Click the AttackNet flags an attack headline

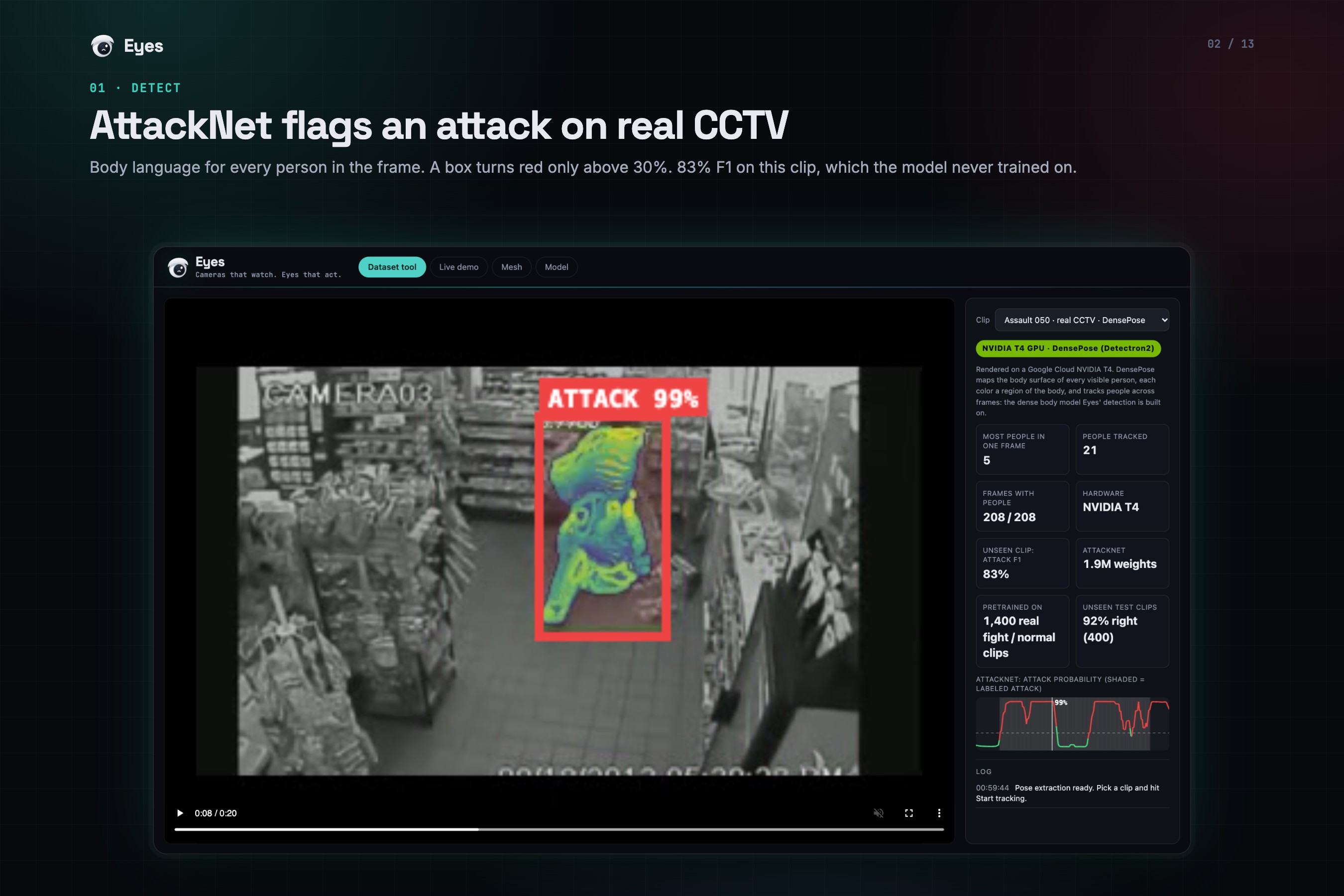tap(439, 125)
